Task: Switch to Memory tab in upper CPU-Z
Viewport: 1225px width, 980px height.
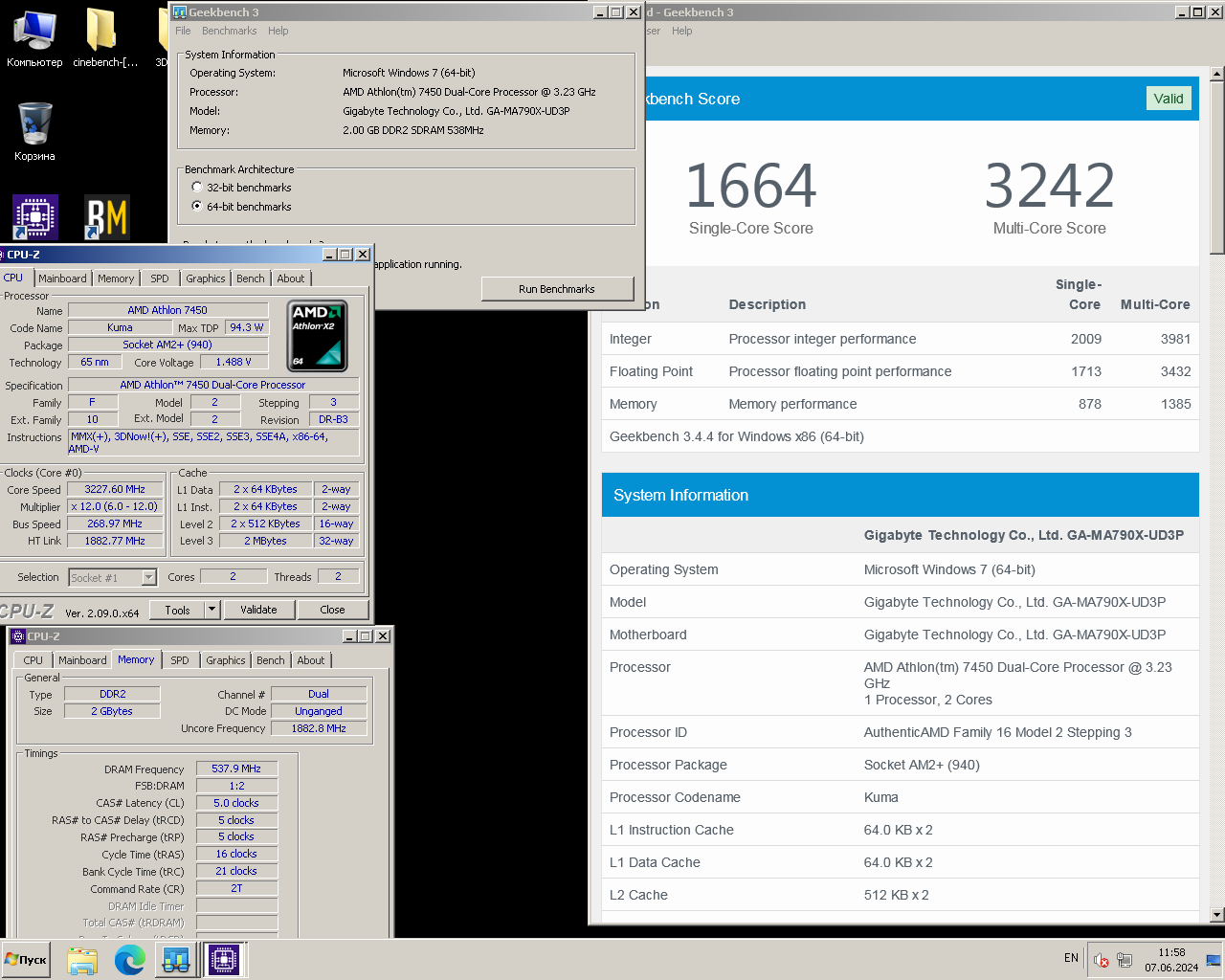Action: 116,278
